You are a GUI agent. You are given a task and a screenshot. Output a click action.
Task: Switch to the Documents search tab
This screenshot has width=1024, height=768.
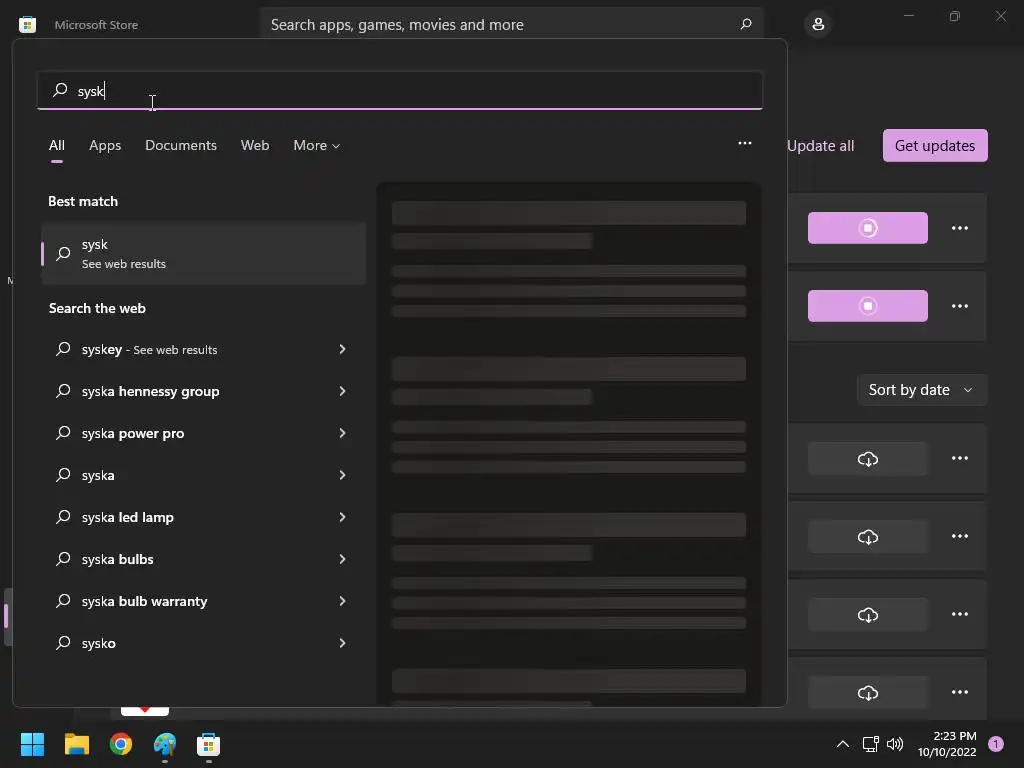click(x=181, y=145)
